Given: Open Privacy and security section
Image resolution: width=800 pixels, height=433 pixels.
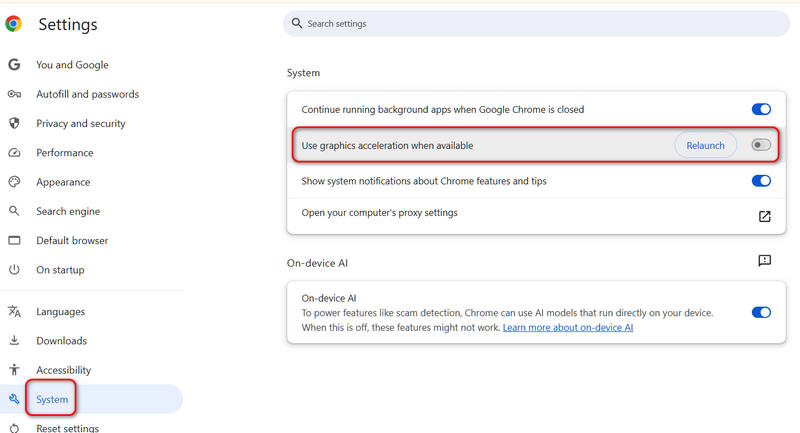Looking at the screenshot, I should [x=81, y=123].
